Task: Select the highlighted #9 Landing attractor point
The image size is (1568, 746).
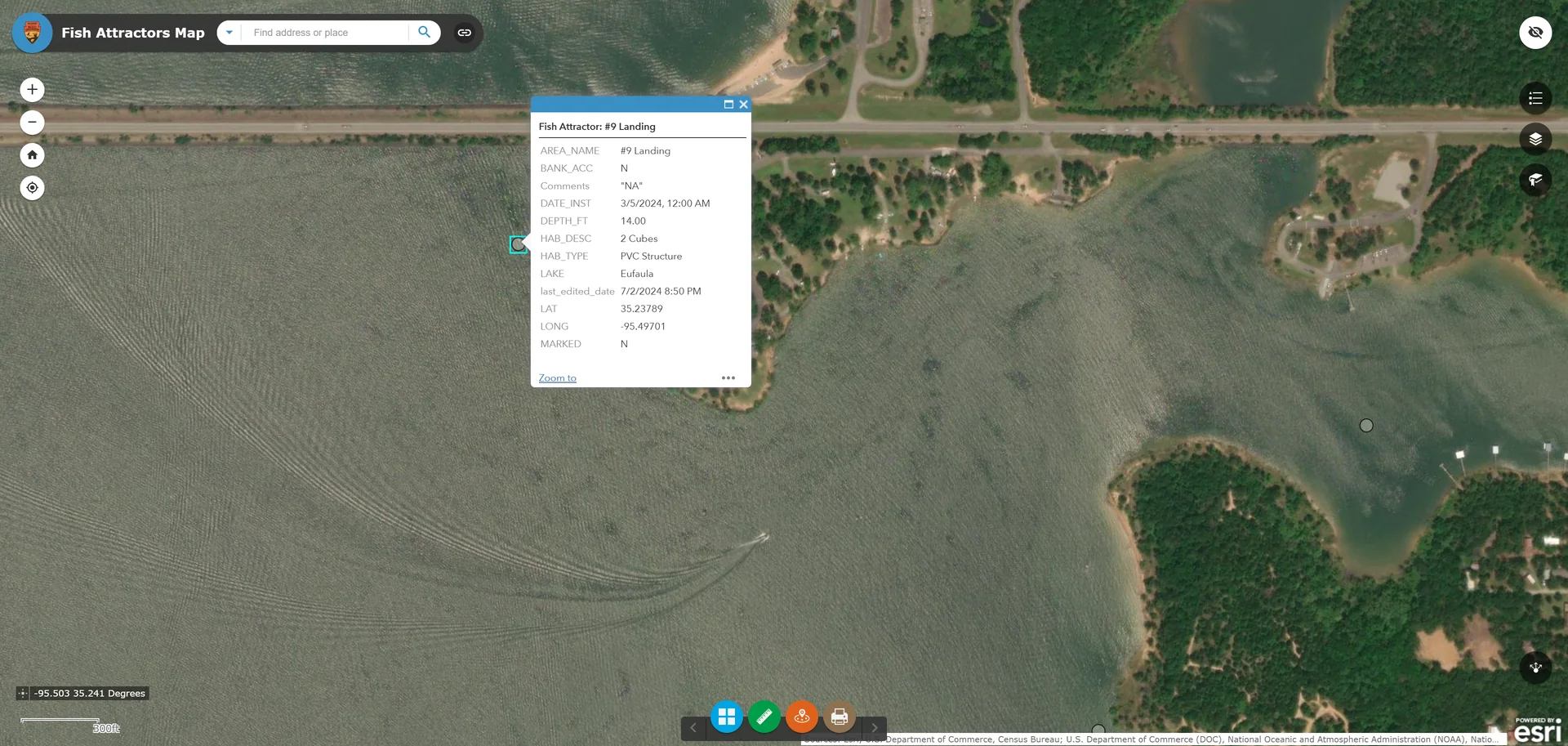Action: pyautogui.click(x=518, y=244)
